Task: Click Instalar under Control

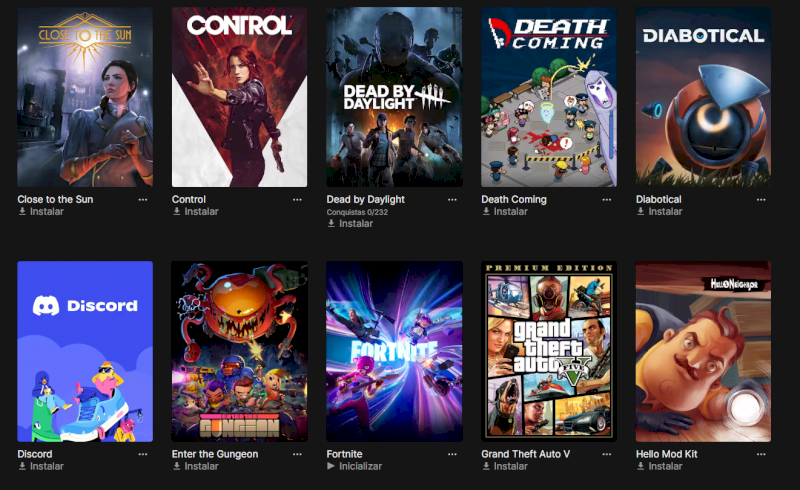Action: [x=195, y=211]
